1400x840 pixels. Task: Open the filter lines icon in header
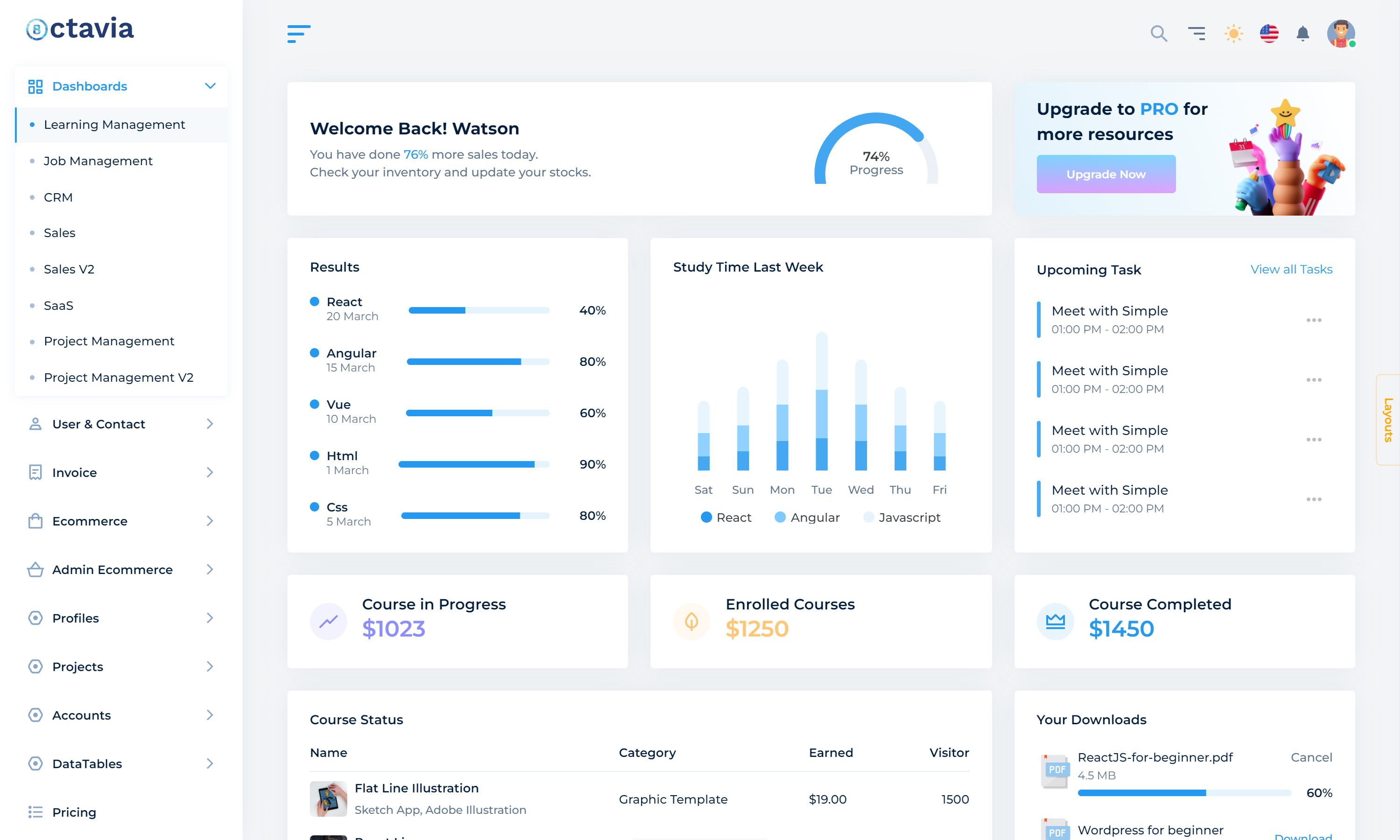point(1196,34)
